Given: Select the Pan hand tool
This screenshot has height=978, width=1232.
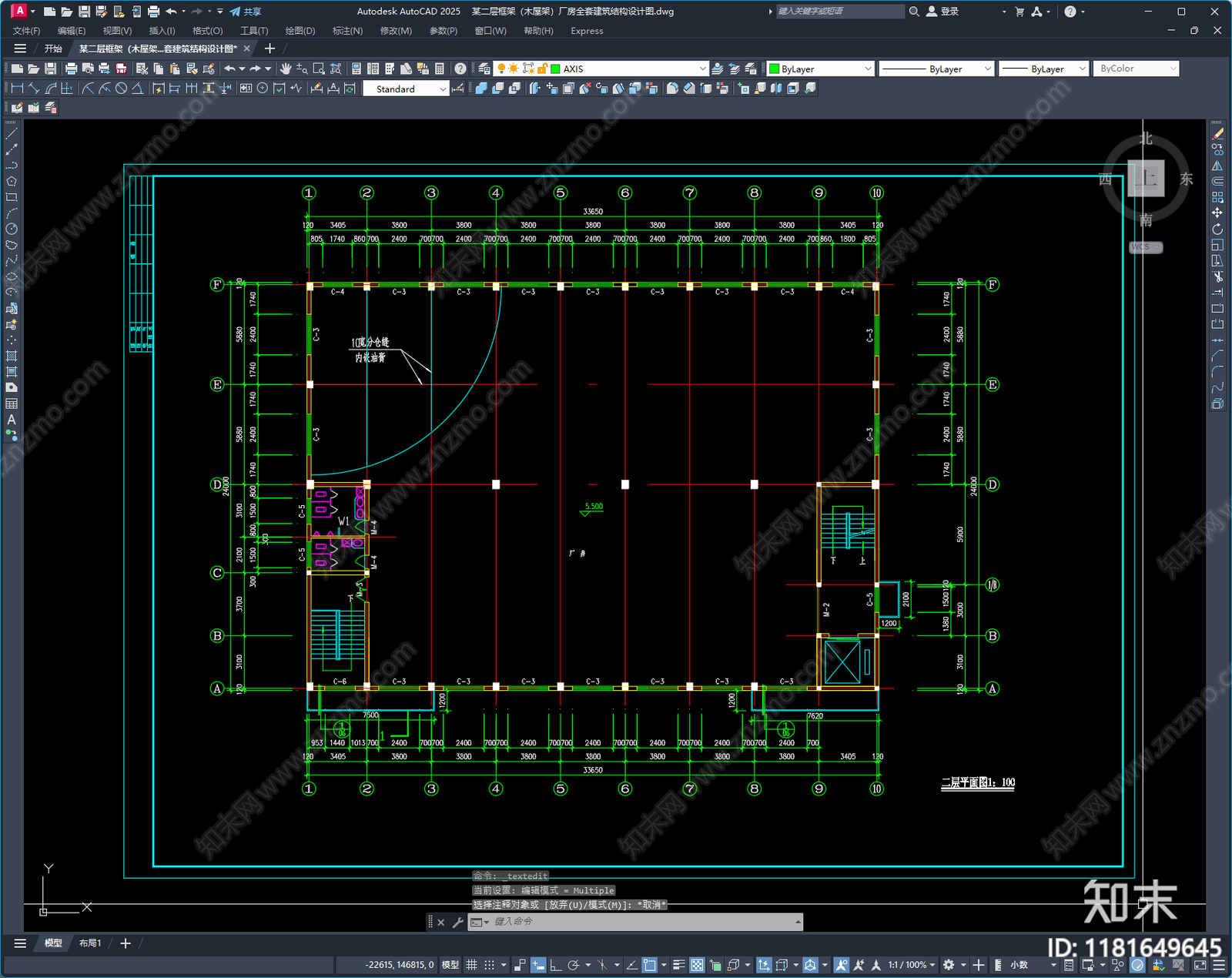Looking at the screenshot, I should [286, 69].
